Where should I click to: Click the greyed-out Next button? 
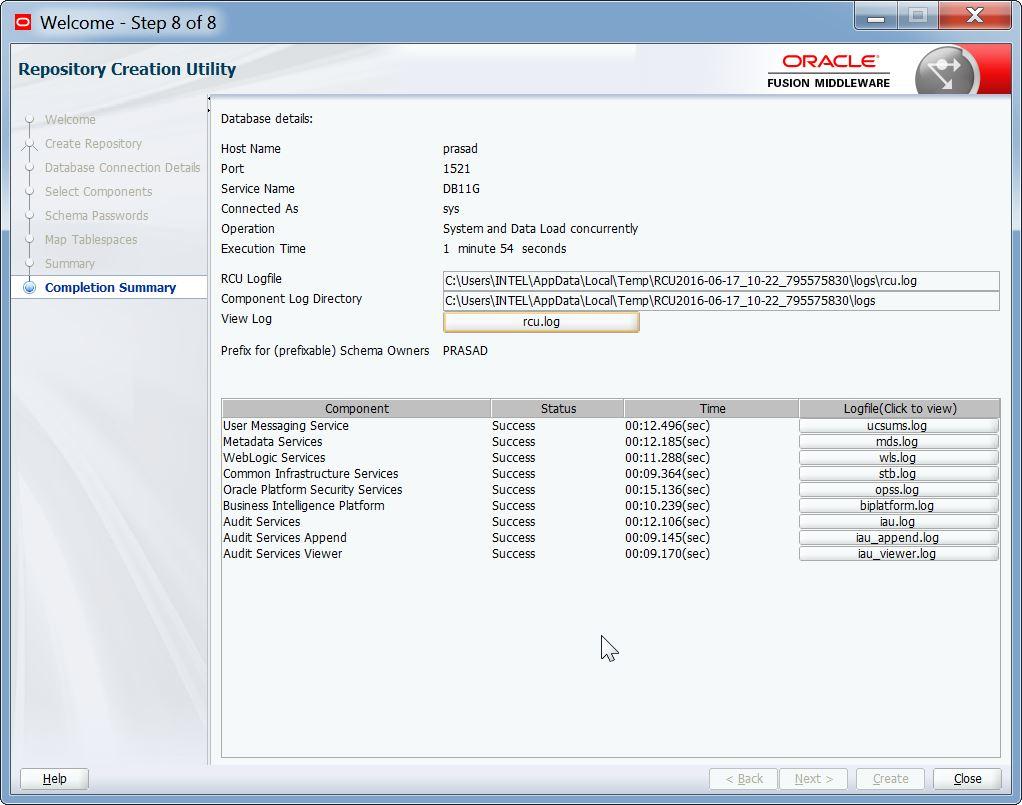click(x=813, y=779)
